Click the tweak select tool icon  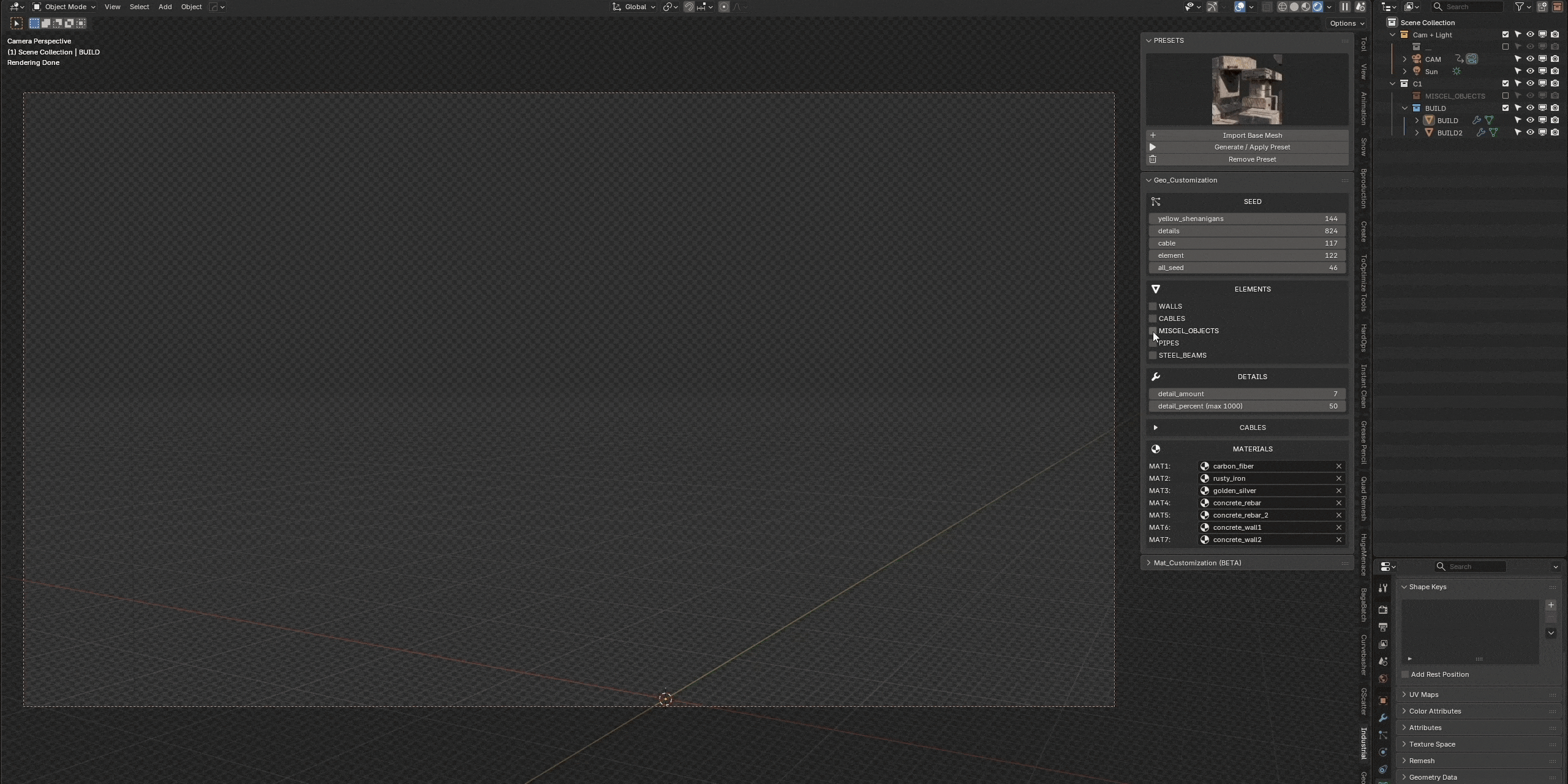click(x=17, y=23)
